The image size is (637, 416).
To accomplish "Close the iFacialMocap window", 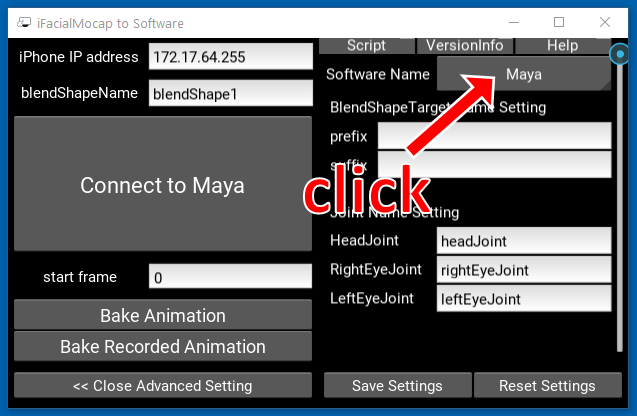I will (x=605, y=22).
